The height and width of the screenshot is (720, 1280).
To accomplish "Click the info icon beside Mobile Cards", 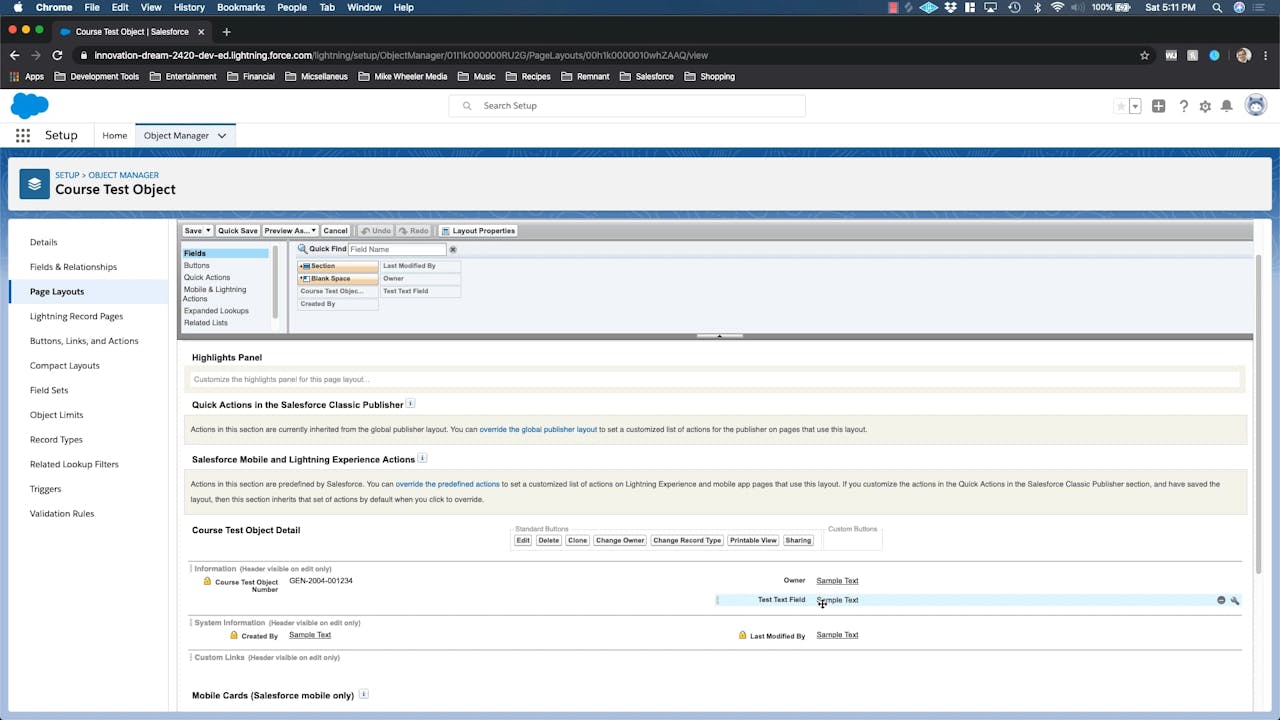I will pos(364,694).
